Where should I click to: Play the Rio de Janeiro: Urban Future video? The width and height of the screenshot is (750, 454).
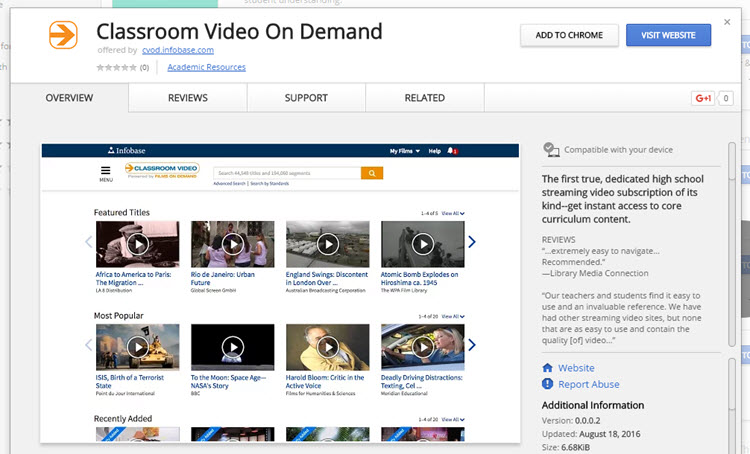[233, 244]
